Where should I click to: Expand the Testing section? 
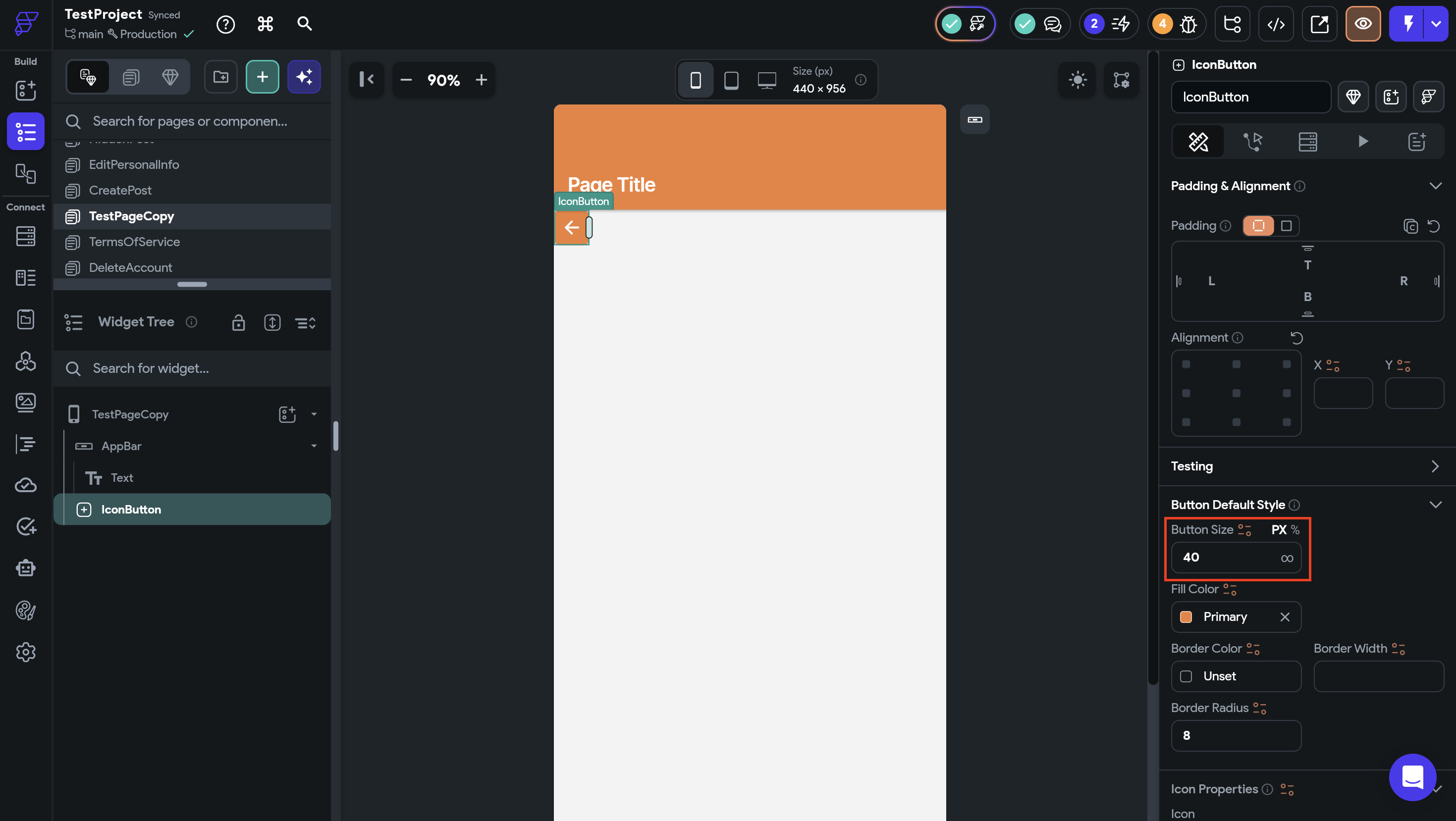click(1435, 466)
